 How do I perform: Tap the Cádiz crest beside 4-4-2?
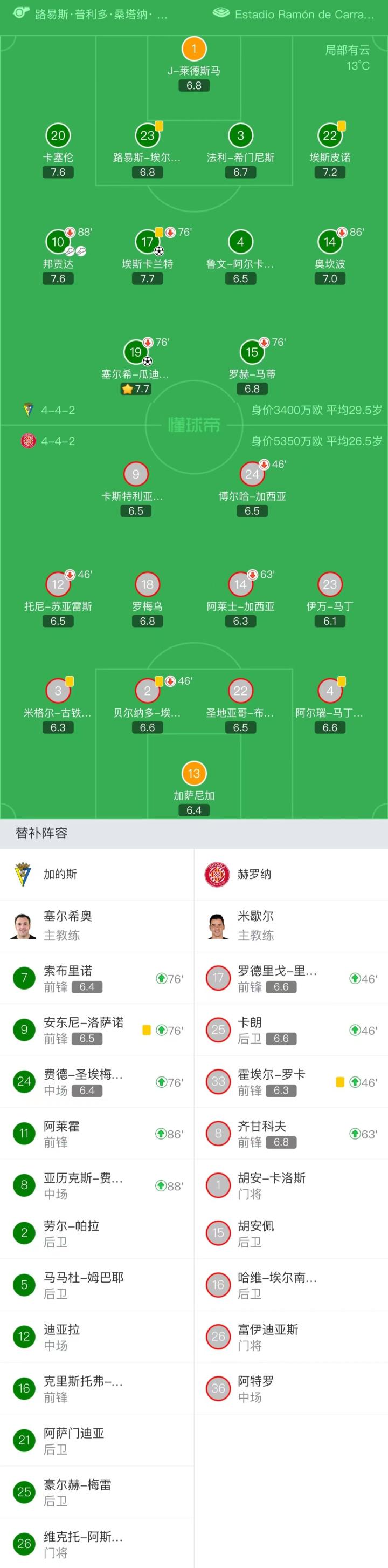[27, 410]
